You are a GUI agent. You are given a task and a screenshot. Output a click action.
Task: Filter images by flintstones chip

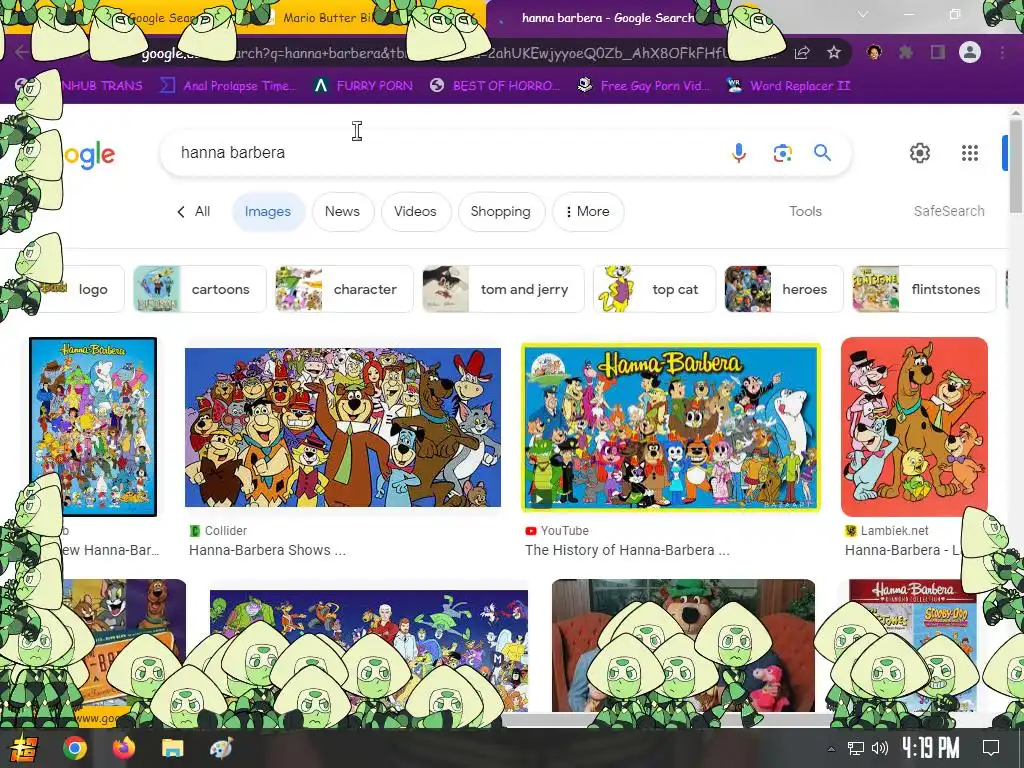(924, 289)
